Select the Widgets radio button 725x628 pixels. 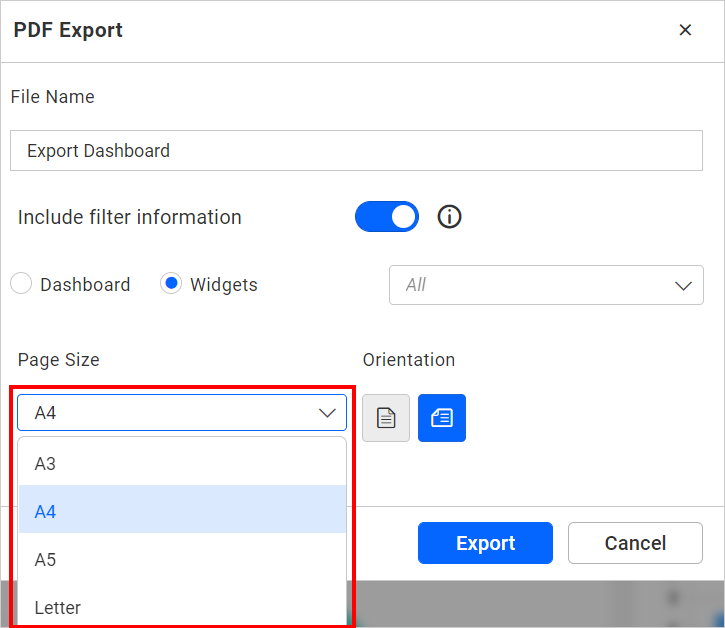point(171,283)
